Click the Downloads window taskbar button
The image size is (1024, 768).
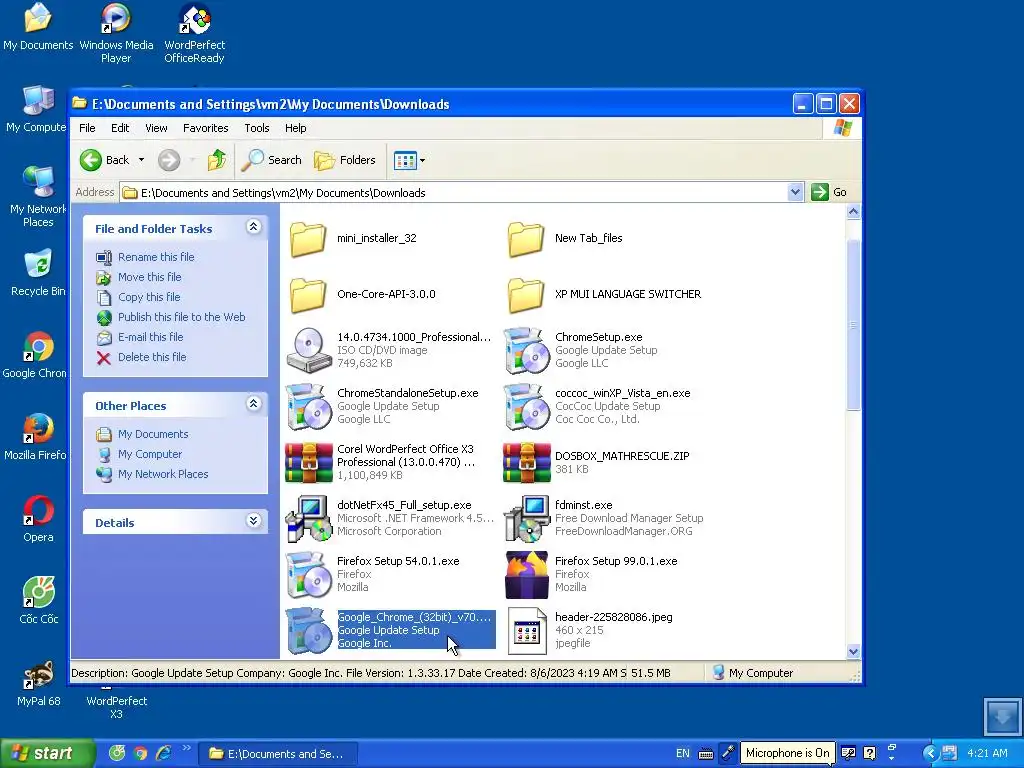[278, 754]
